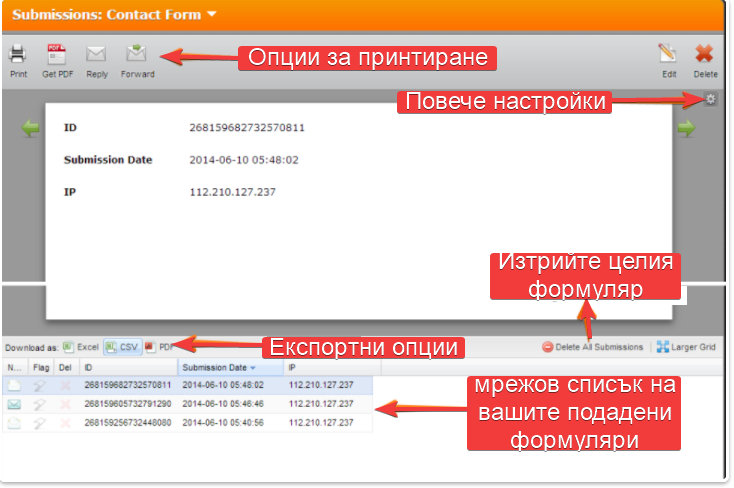
Task: Download submissions as PDF from grid toolbar
Action: 159,347
